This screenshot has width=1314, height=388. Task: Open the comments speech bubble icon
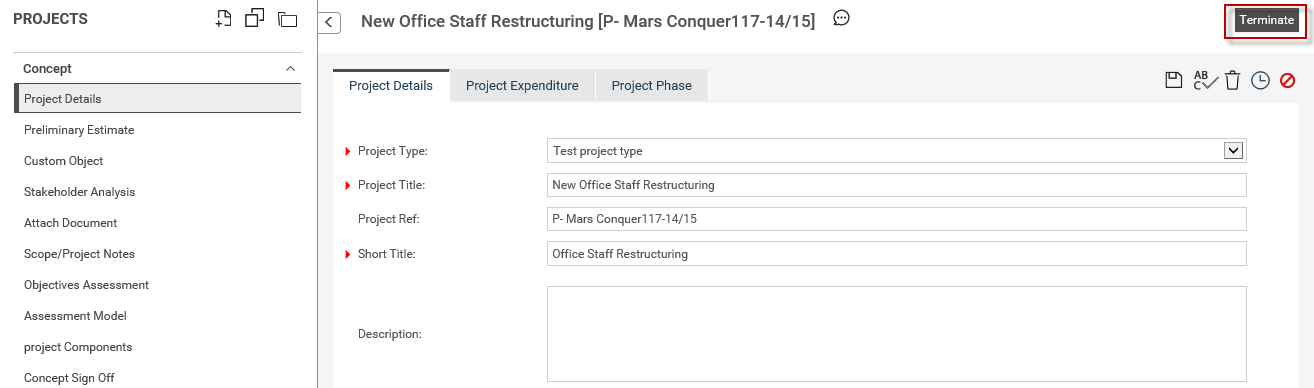pos(842,18)
